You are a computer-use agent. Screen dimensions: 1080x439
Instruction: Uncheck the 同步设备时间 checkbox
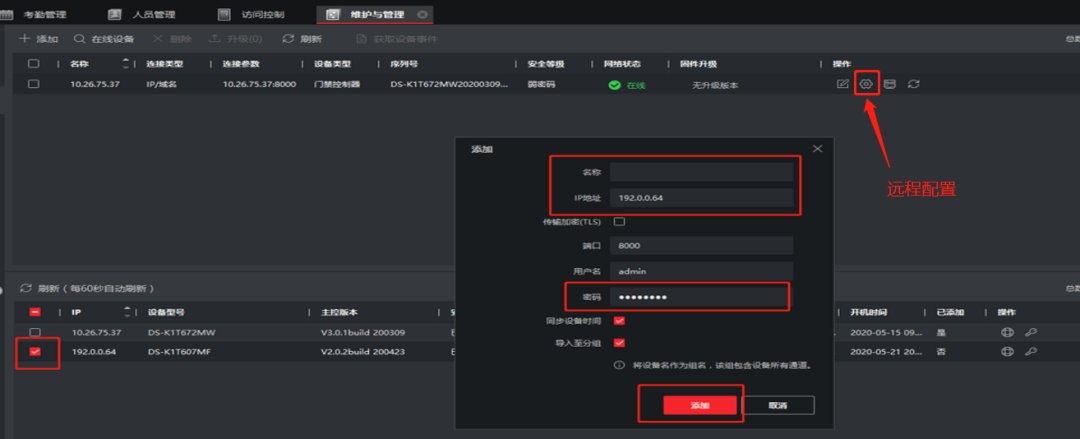tap(619, 320)
